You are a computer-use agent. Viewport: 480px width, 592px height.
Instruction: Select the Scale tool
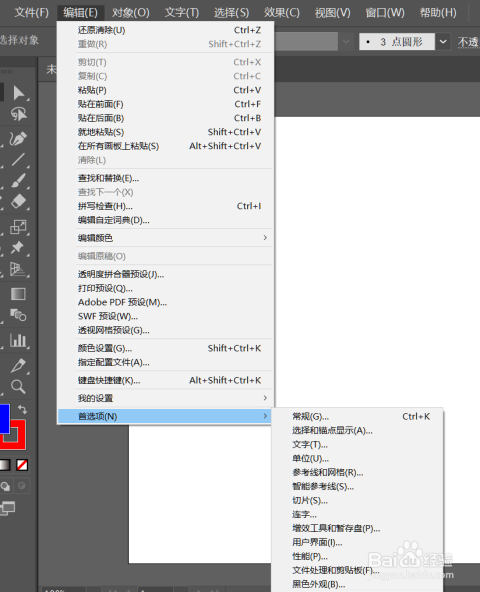pyautogui.click(x=18, y=227)
